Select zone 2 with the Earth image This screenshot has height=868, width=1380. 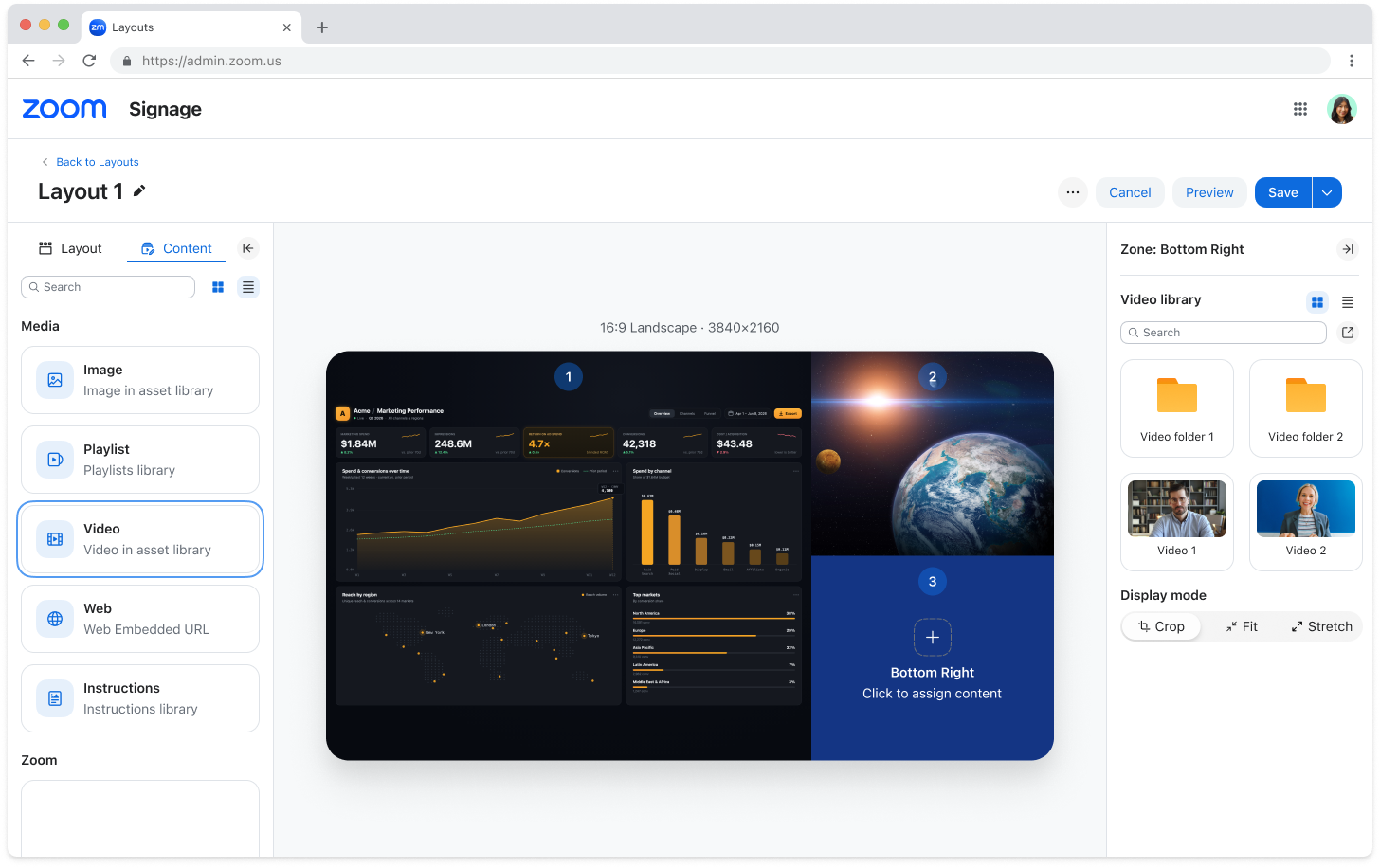(933, 454)
